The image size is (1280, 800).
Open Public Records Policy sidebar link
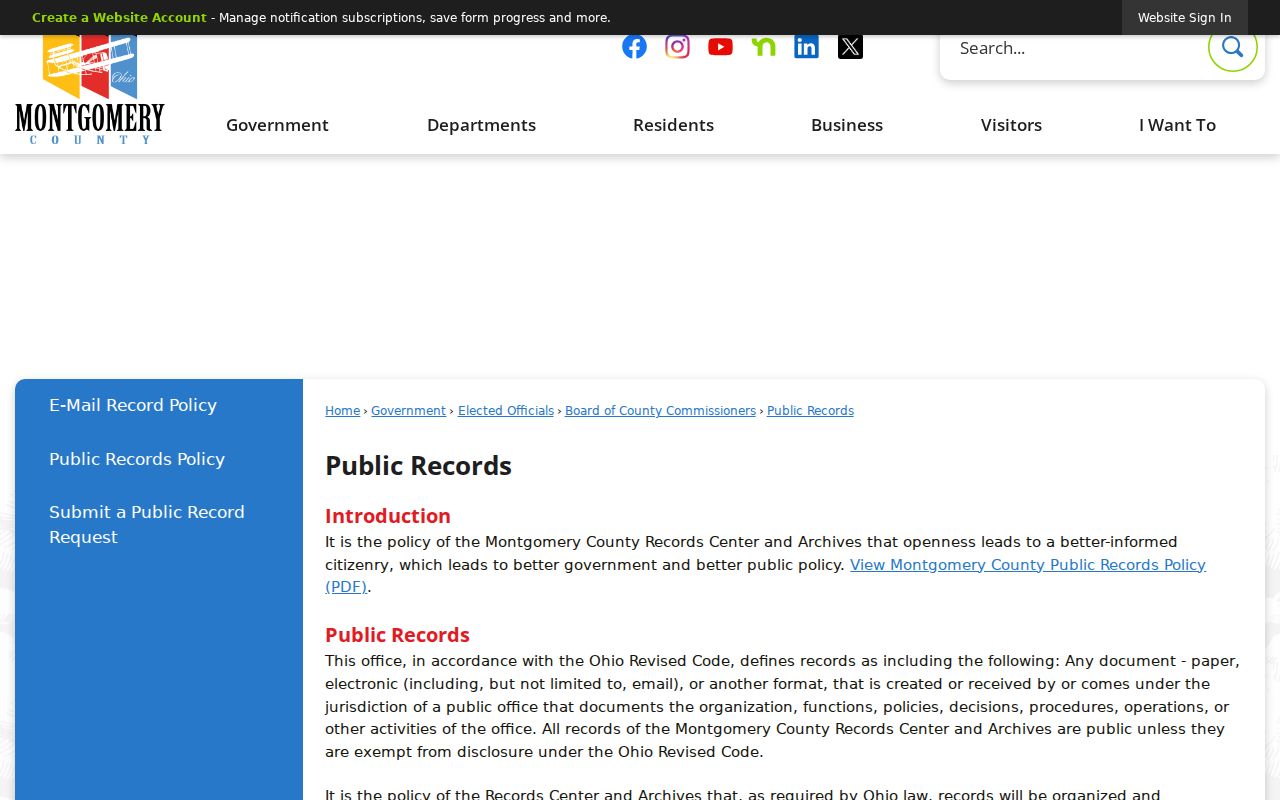point(137,459)
